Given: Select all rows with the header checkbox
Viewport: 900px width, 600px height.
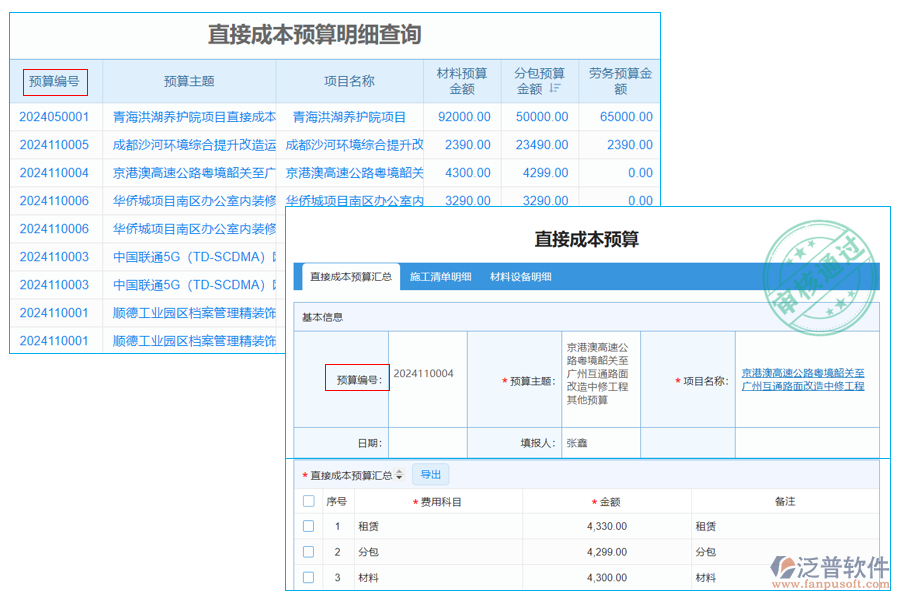Looking at the screenshot, I should (x=310, y=501).
